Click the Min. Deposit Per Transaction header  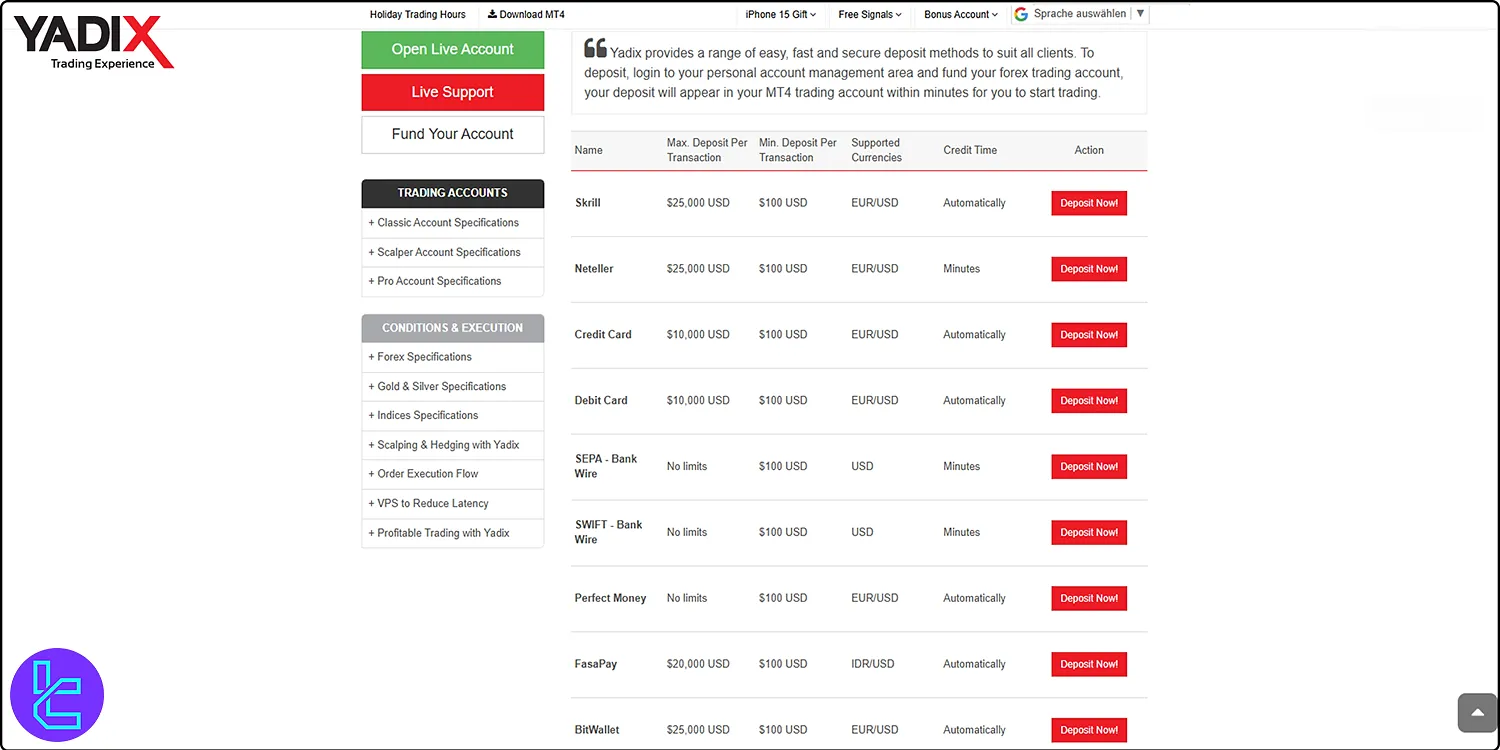(798, 150)
